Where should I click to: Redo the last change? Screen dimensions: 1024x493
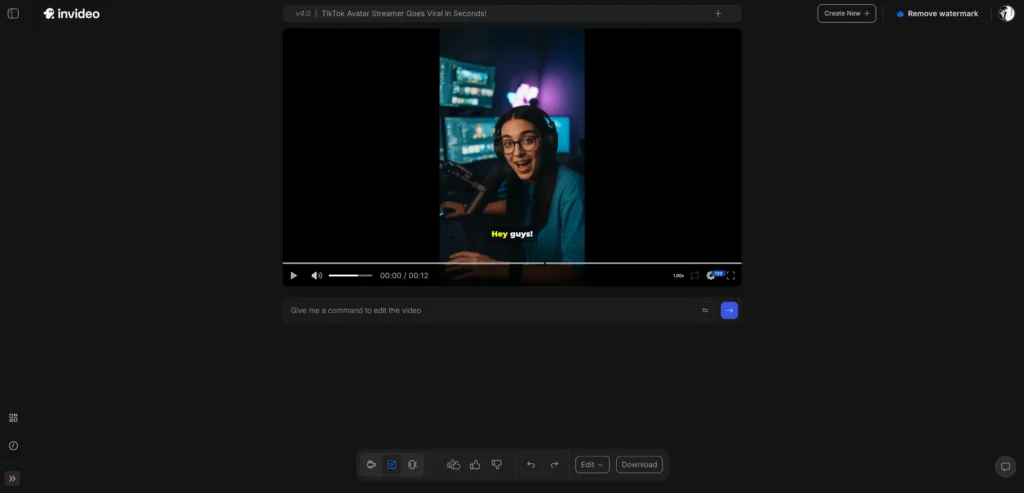tap(554, 464)
